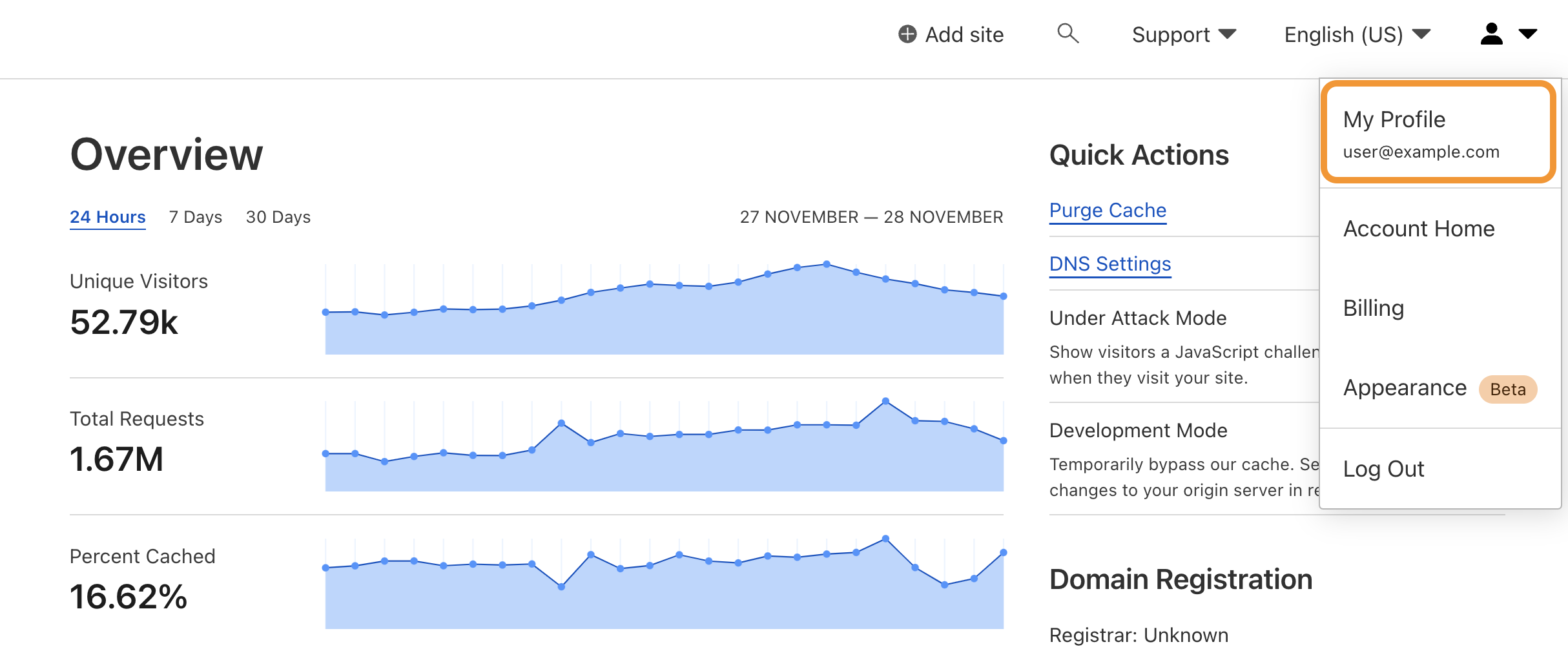Click the Add site plus icon
Image resolution: width=1568 pixels, height=651 pixels.
(x=907, y=34)
